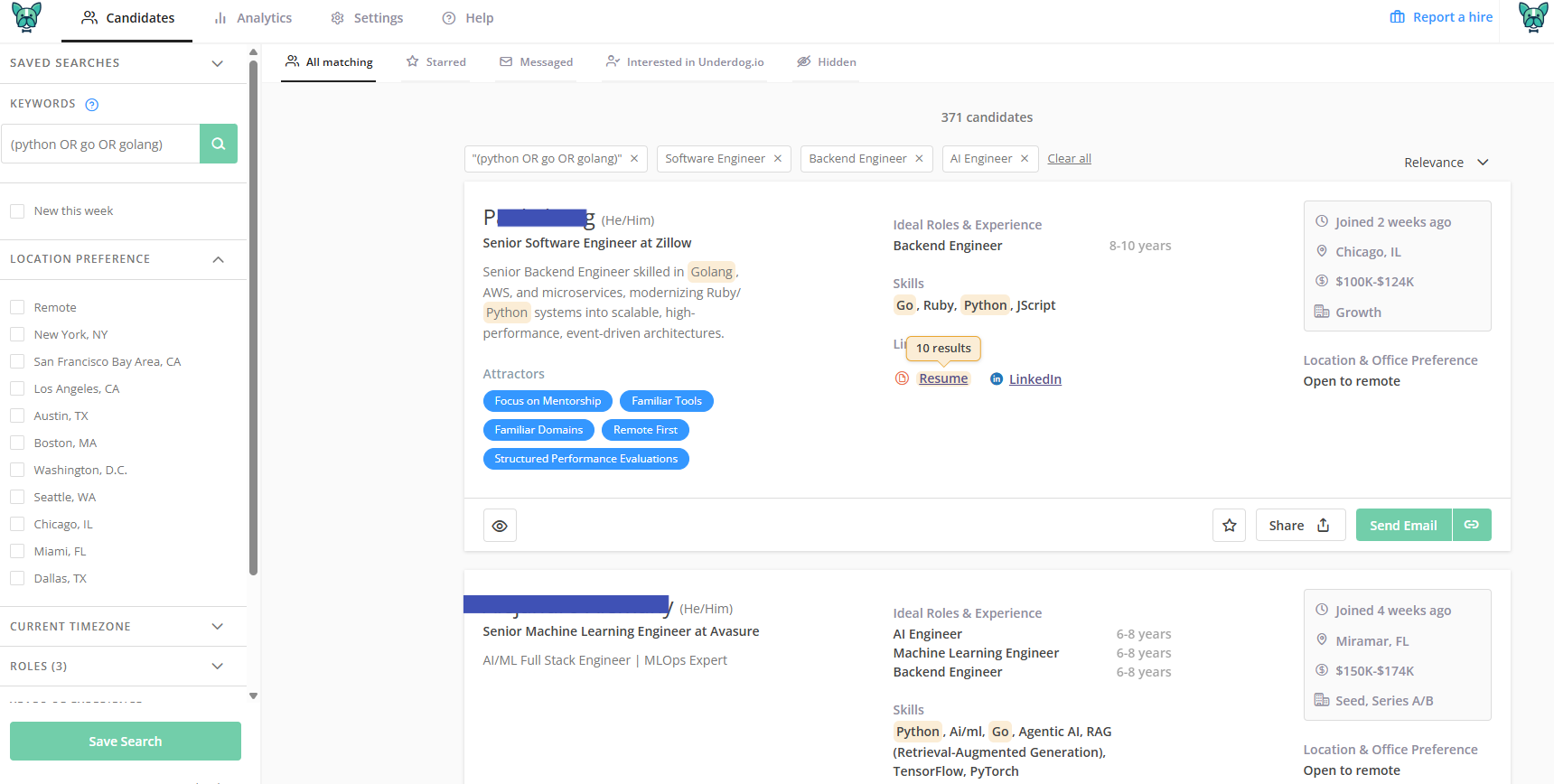Click Send Email for Zillow candidate

pyautogui.click(x=1404, y=525)
